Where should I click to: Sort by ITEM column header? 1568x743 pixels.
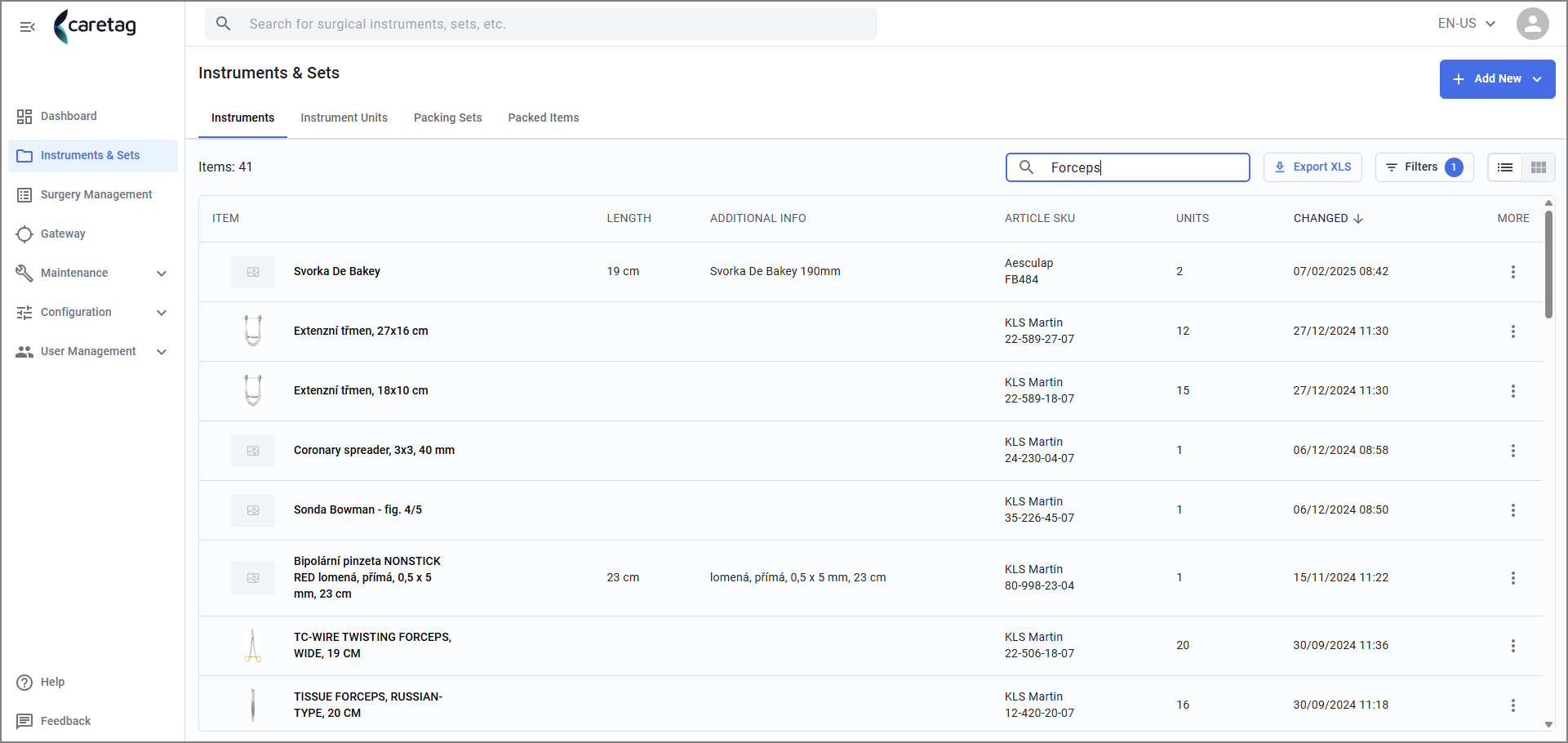(225, 219)
